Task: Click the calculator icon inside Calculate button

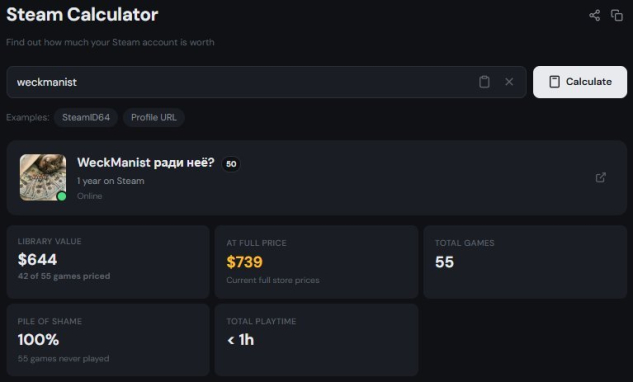Action: tap(554, 82)
